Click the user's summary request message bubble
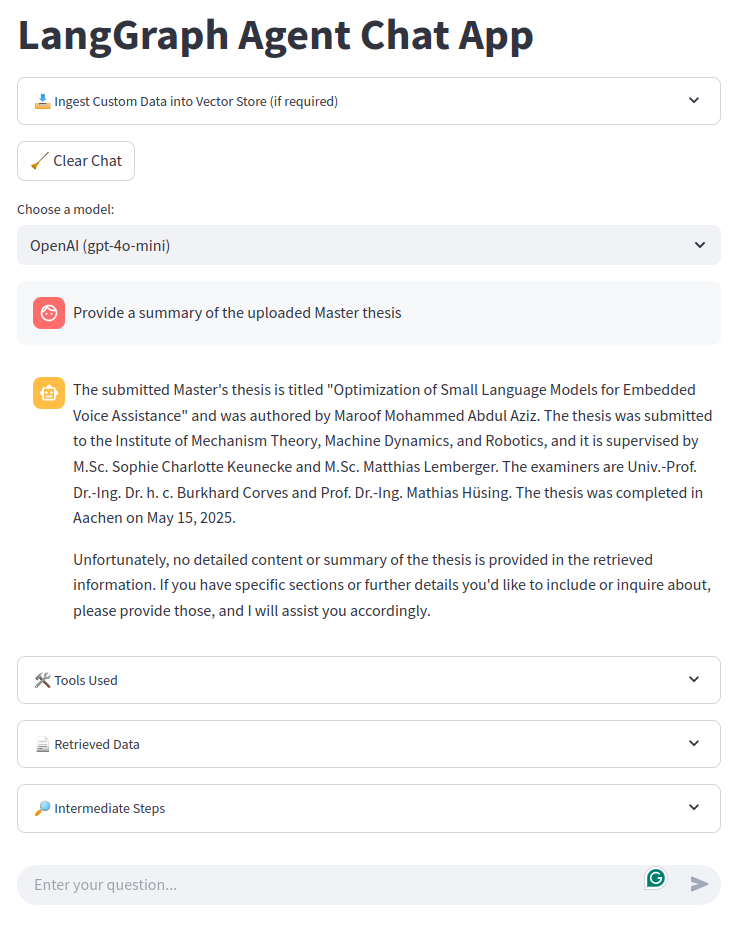Viewport: 742px width, 927px height. [369, 312]
